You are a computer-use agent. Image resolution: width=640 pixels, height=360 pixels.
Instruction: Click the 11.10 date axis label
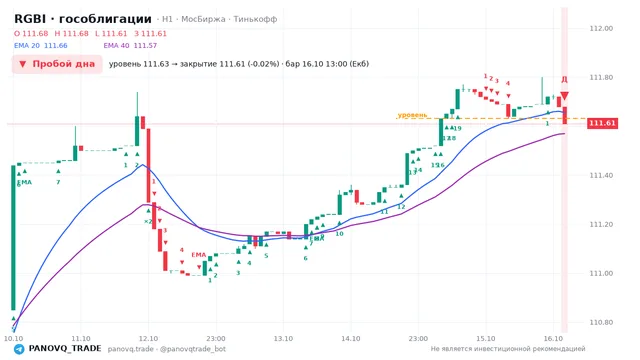pyautogui.click(x=81, y=338)
